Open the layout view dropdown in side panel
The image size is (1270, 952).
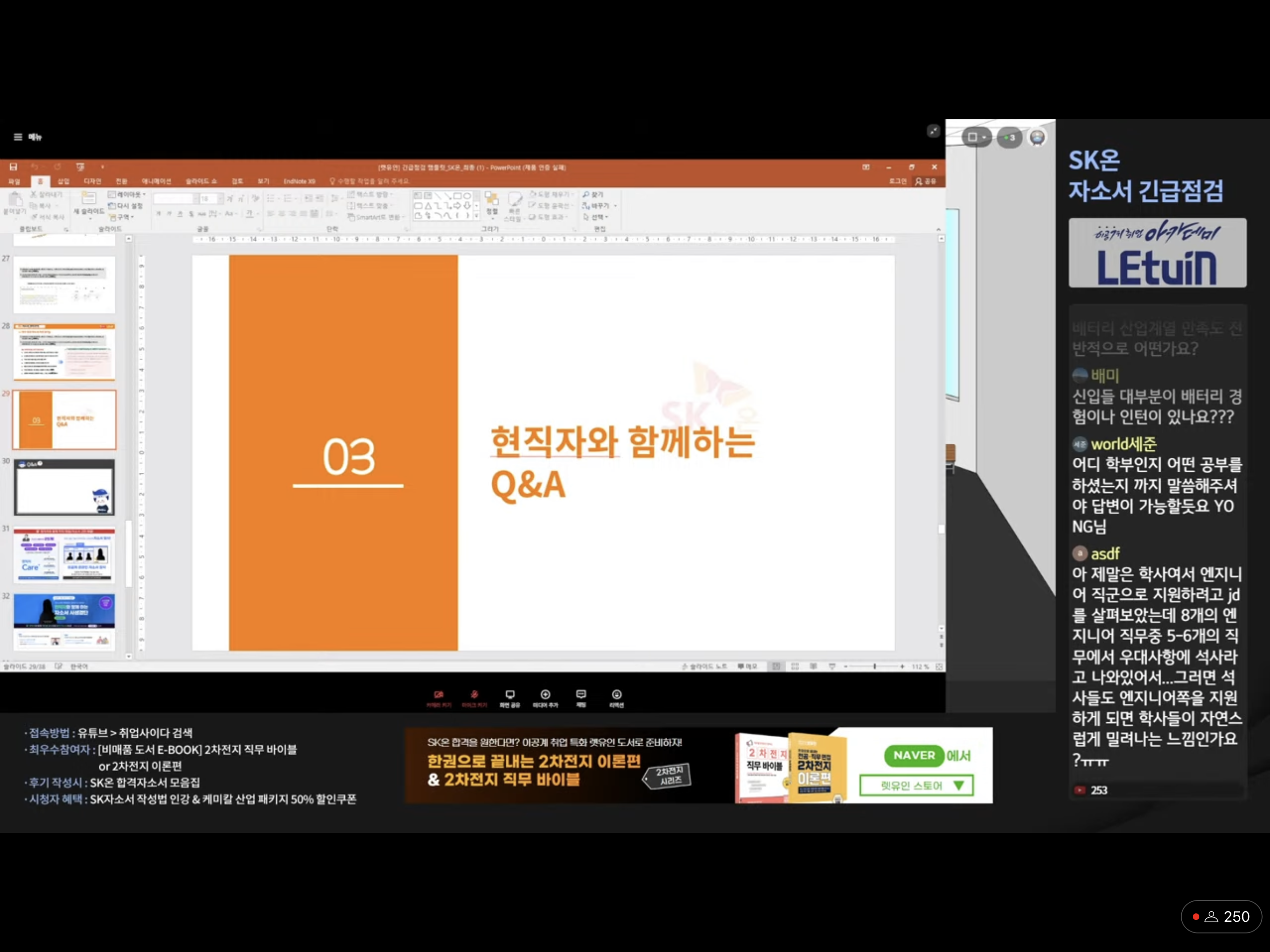pos(977,137)
